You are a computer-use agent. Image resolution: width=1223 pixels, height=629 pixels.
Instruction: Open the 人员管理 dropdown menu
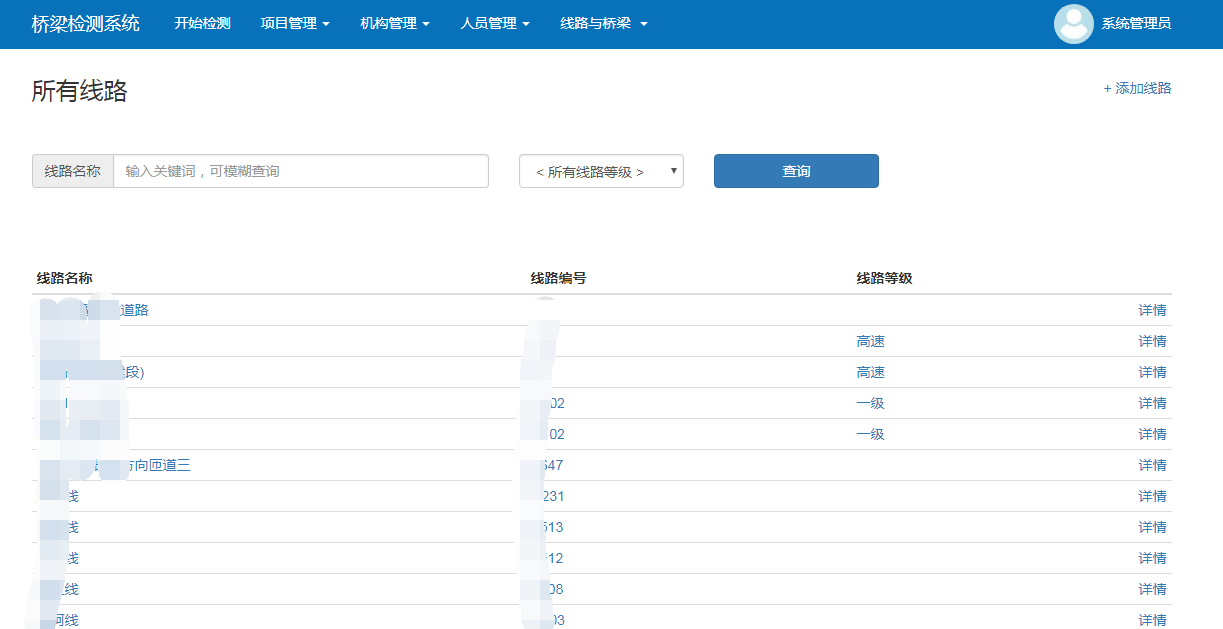[495, 24]
